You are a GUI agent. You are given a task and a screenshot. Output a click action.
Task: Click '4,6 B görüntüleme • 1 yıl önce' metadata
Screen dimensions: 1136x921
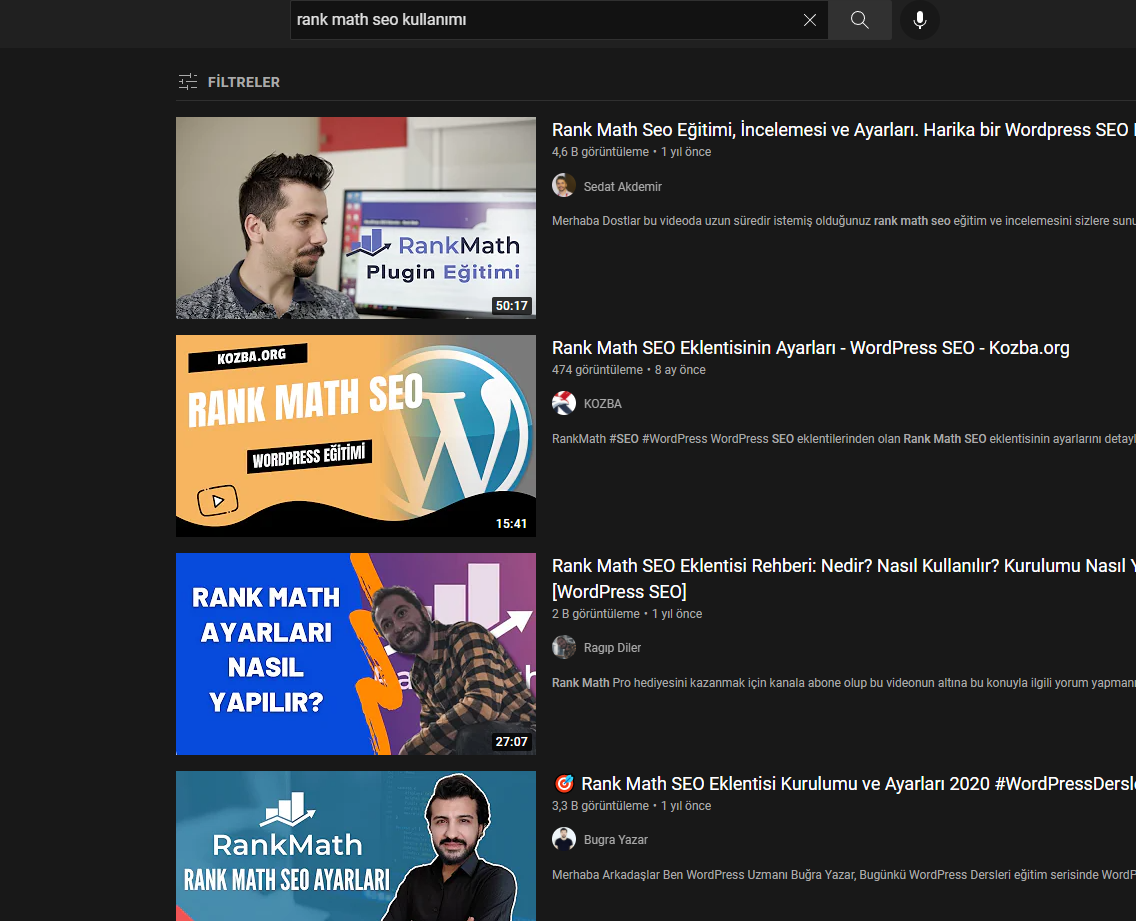tap(632, 152)
